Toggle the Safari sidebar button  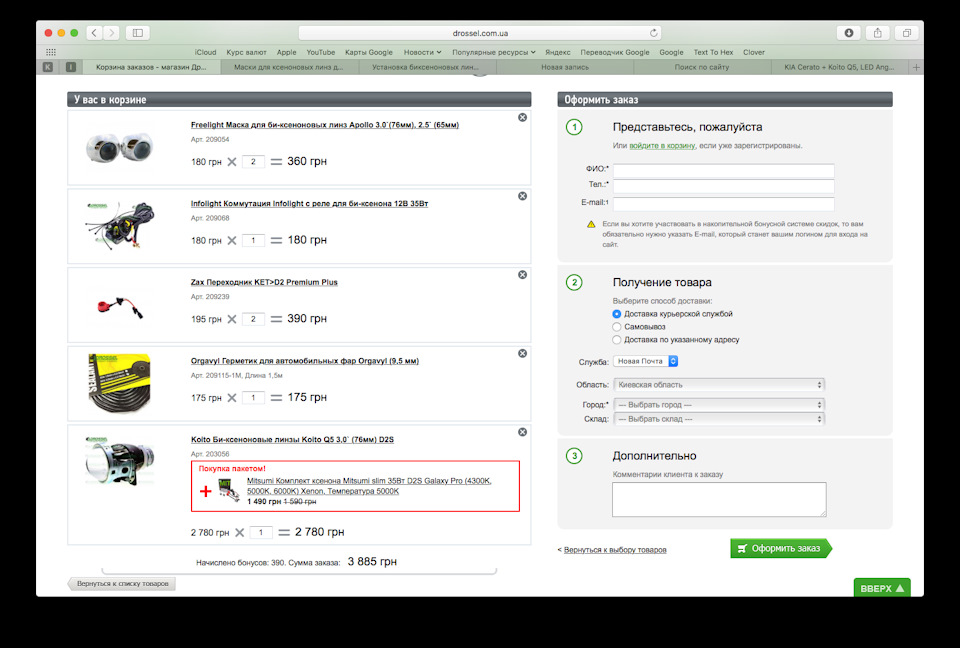138,33
